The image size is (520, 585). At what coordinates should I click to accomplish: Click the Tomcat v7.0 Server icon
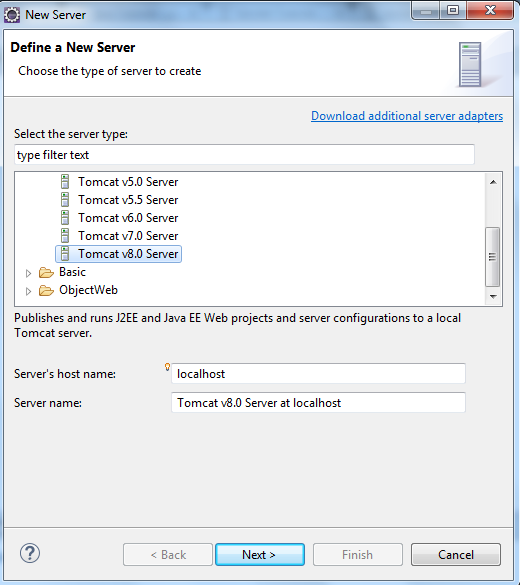[65, 235]
